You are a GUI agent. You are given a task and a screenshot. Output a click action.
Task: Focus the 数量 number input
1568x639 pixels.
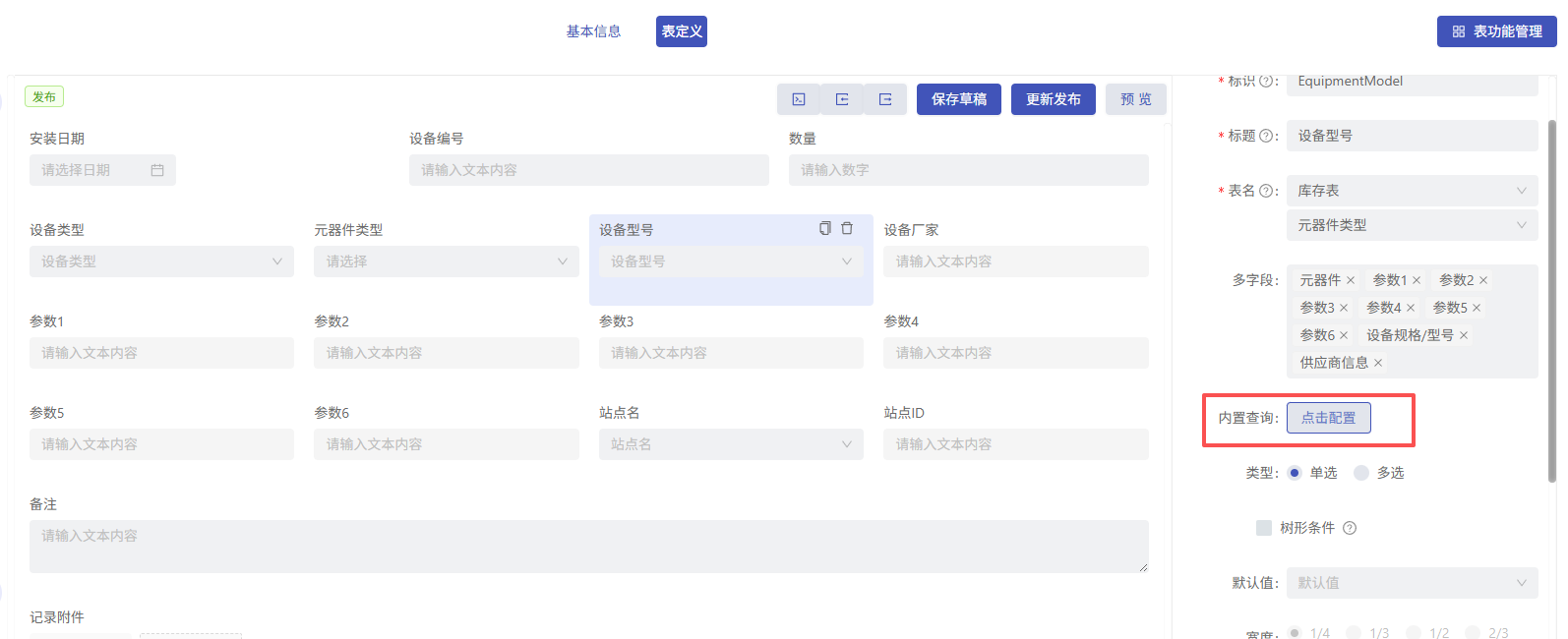click(969, 170)
